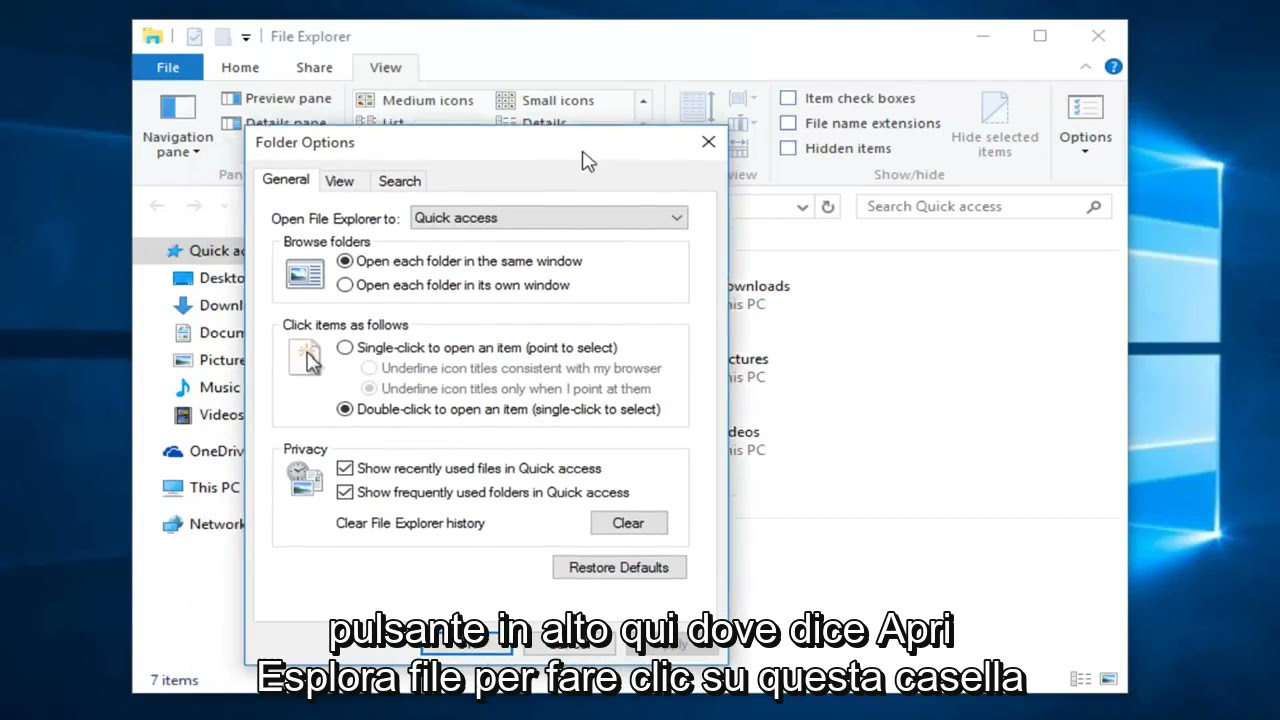Click the Properties icon in quick access toolbar
Viewport: 1280px width, 720px height.
tap(195, 37)
